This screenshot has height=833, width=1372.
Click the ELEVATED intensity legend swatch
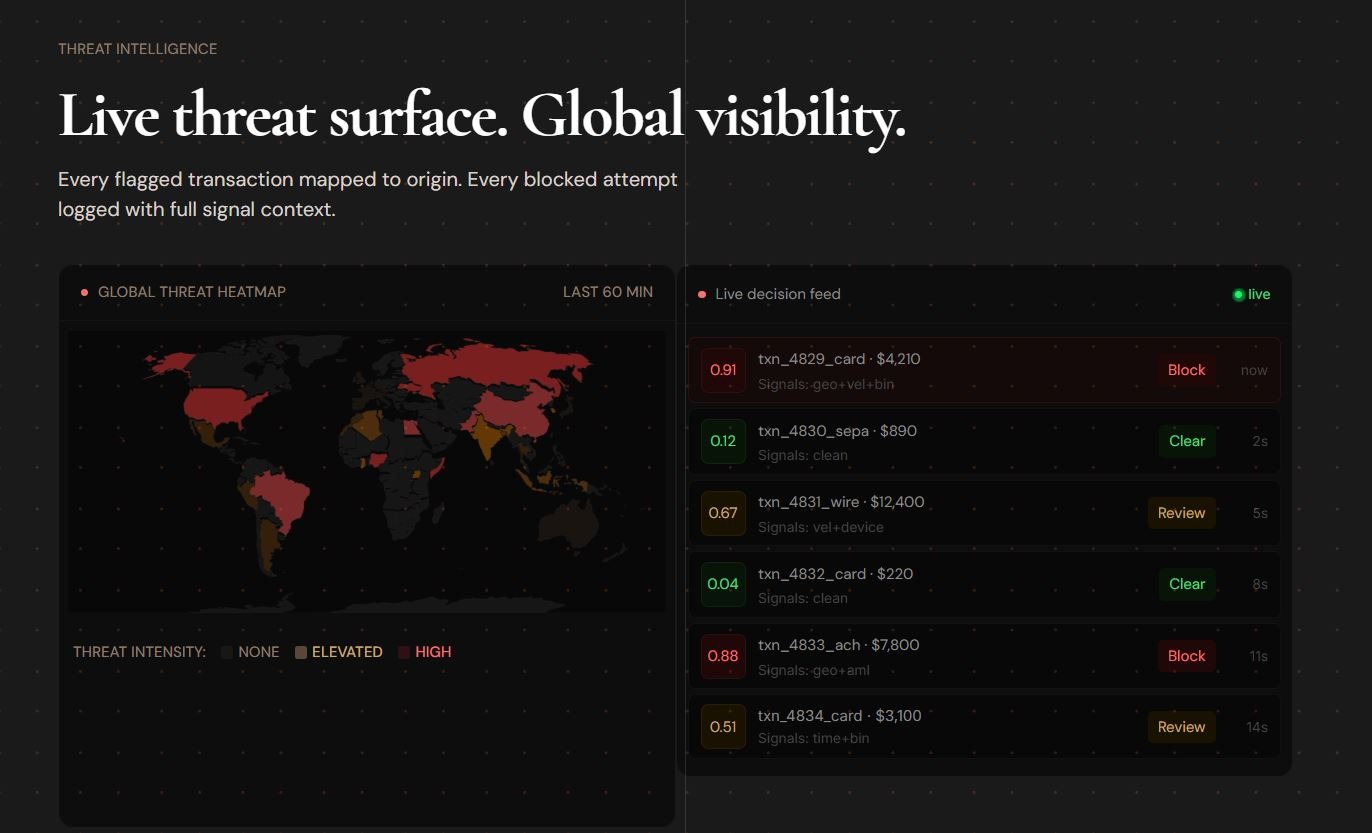301,652
